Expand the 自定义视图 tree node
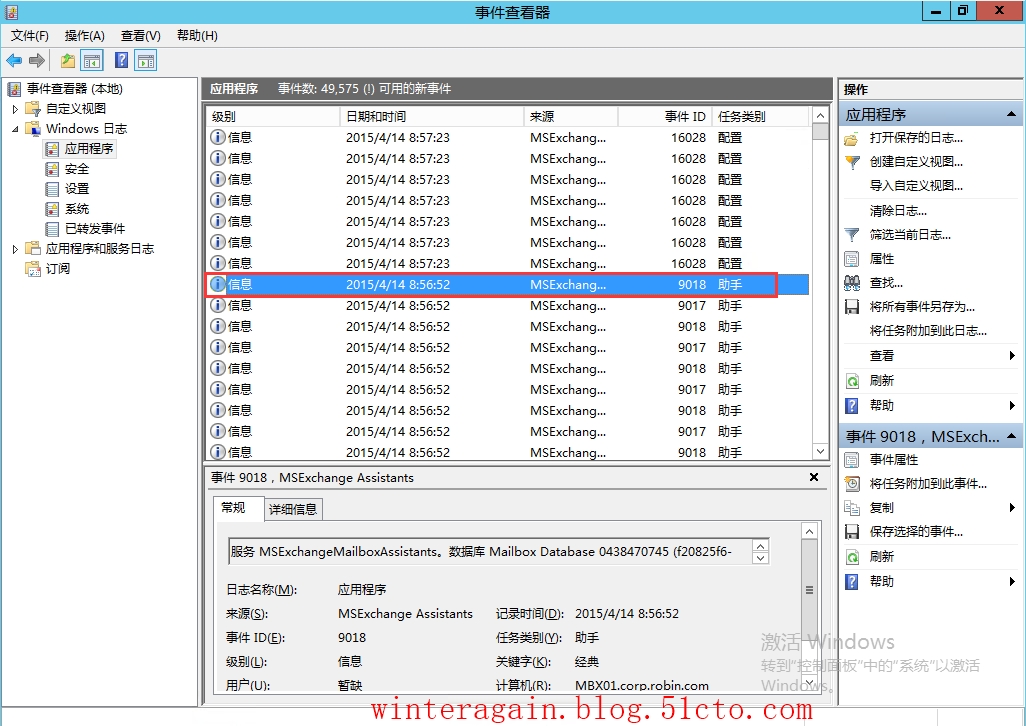Viewport: 1026px width, 726px height. click(15, 109)
